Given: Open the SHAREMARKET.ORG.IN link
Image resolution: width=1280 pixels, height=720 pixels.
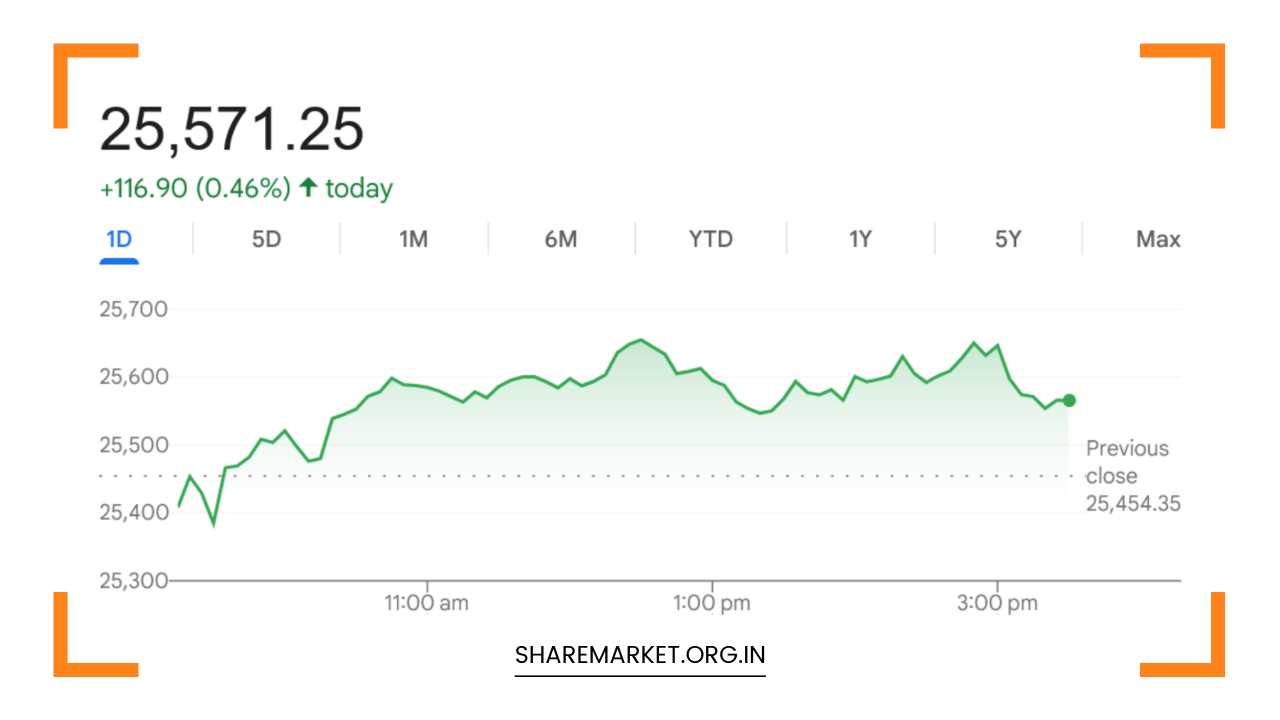Looking at the screenshot, I should [x=639, y=655].
